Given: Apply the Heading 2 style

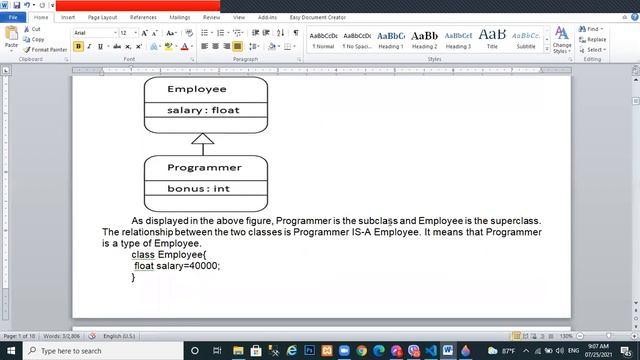Looking at the screenshot, I should [424, 40].
